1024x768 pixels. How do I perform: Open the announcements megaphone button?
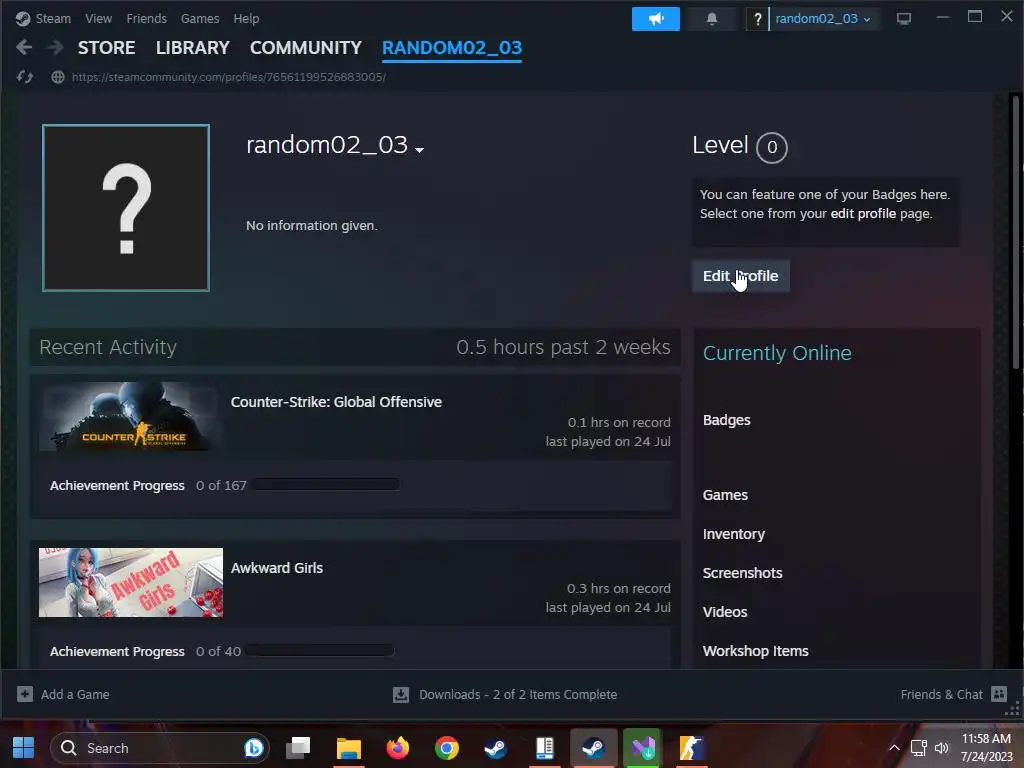656,19
